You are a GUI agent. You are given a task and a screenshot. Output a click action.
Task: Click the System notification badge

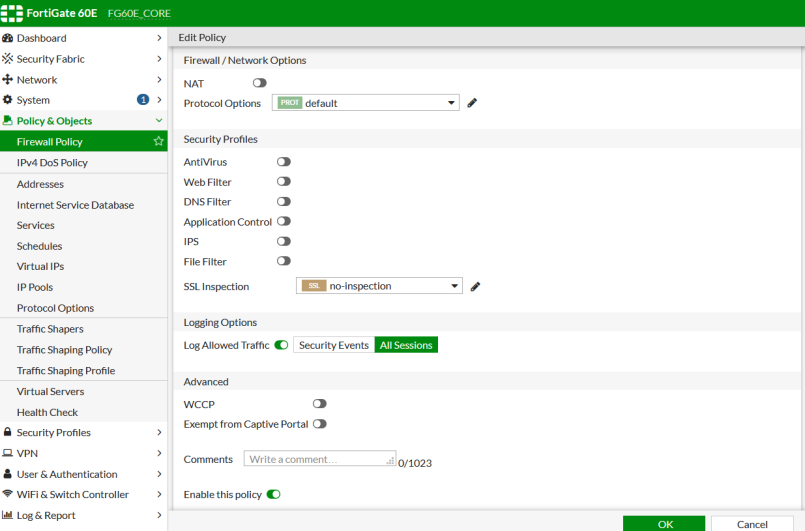click(143, 100)
